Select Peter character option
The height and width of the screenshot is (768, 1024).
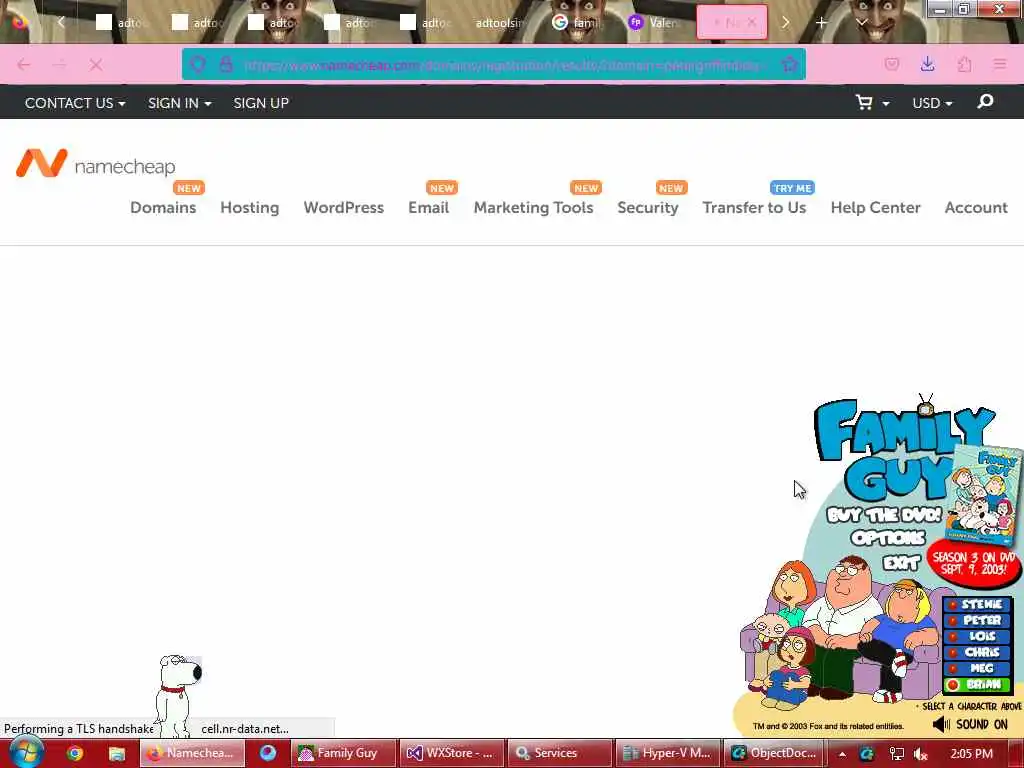point(976,620)
